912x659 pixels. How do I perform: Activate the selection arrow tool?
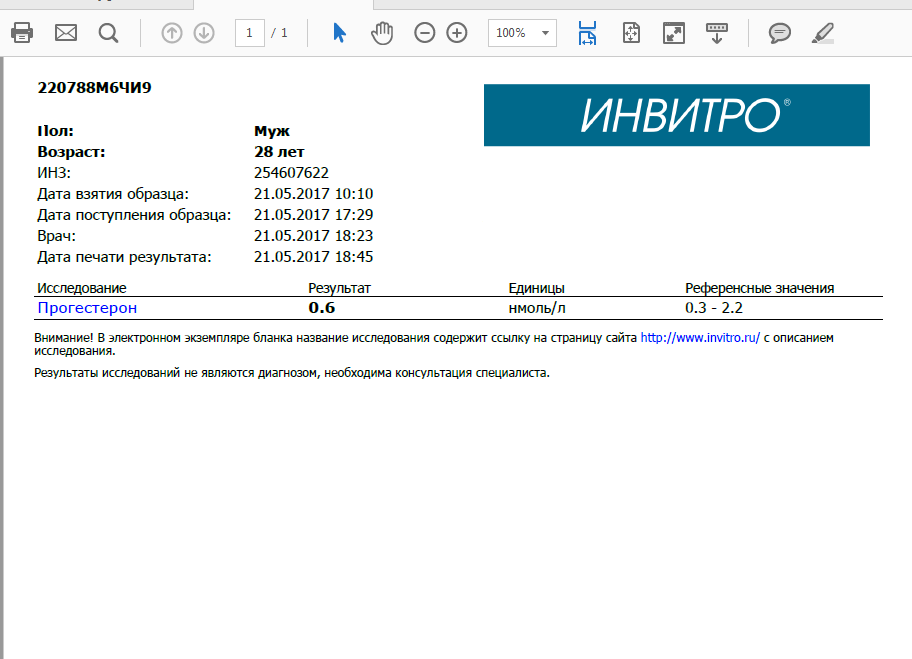tap(339, 33)
